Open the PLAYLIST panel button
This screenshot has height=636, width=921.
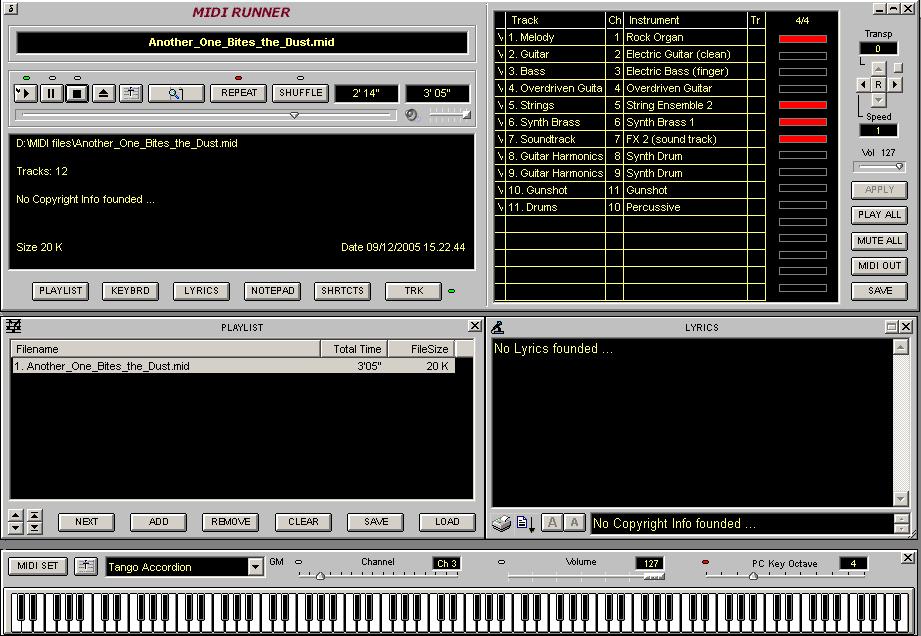(60, 291)
